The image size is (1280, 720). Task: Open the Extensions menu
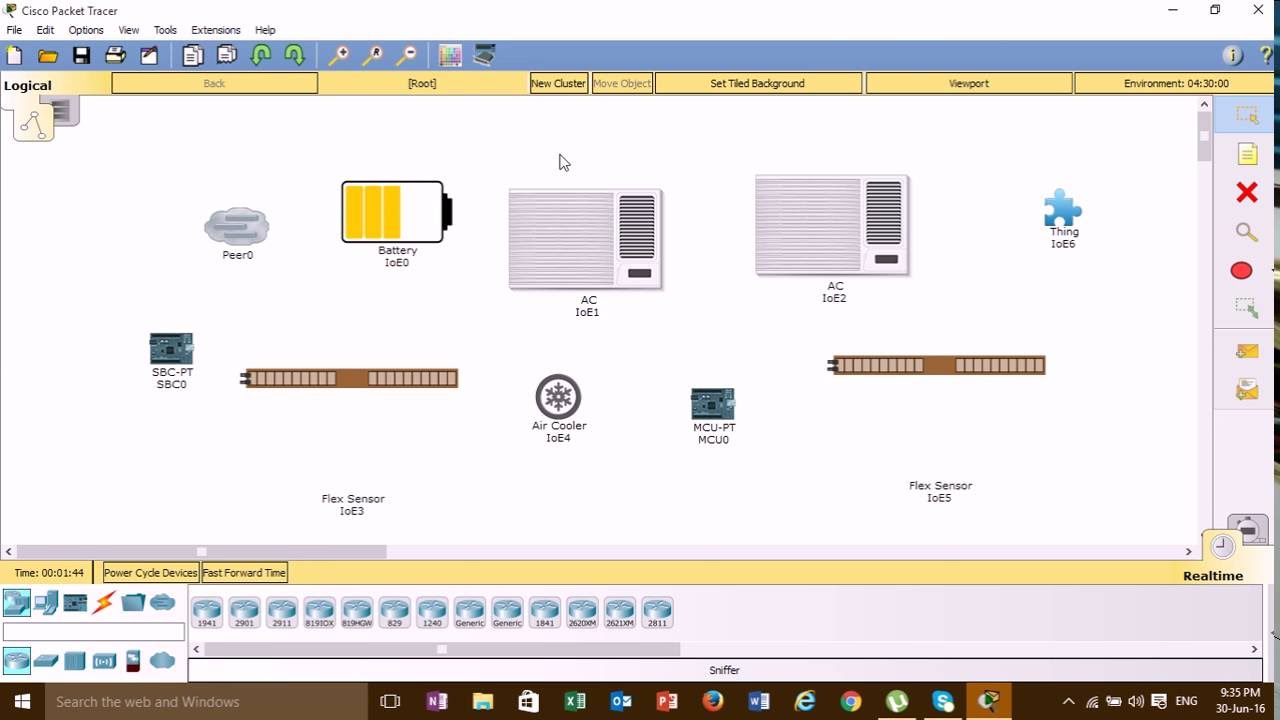pos(216,30)
